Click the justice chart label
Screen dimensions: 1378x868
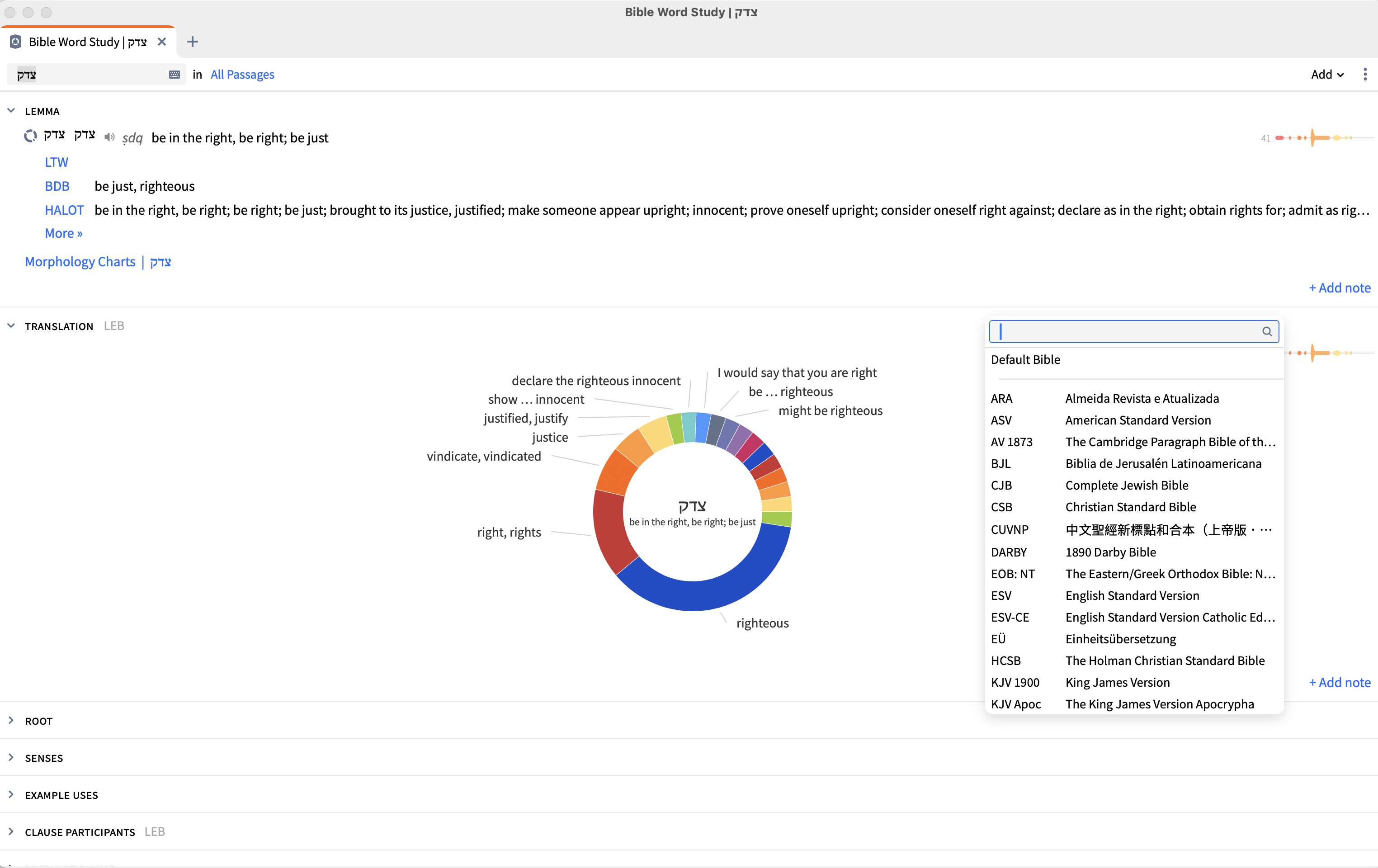tap(549, 437)
